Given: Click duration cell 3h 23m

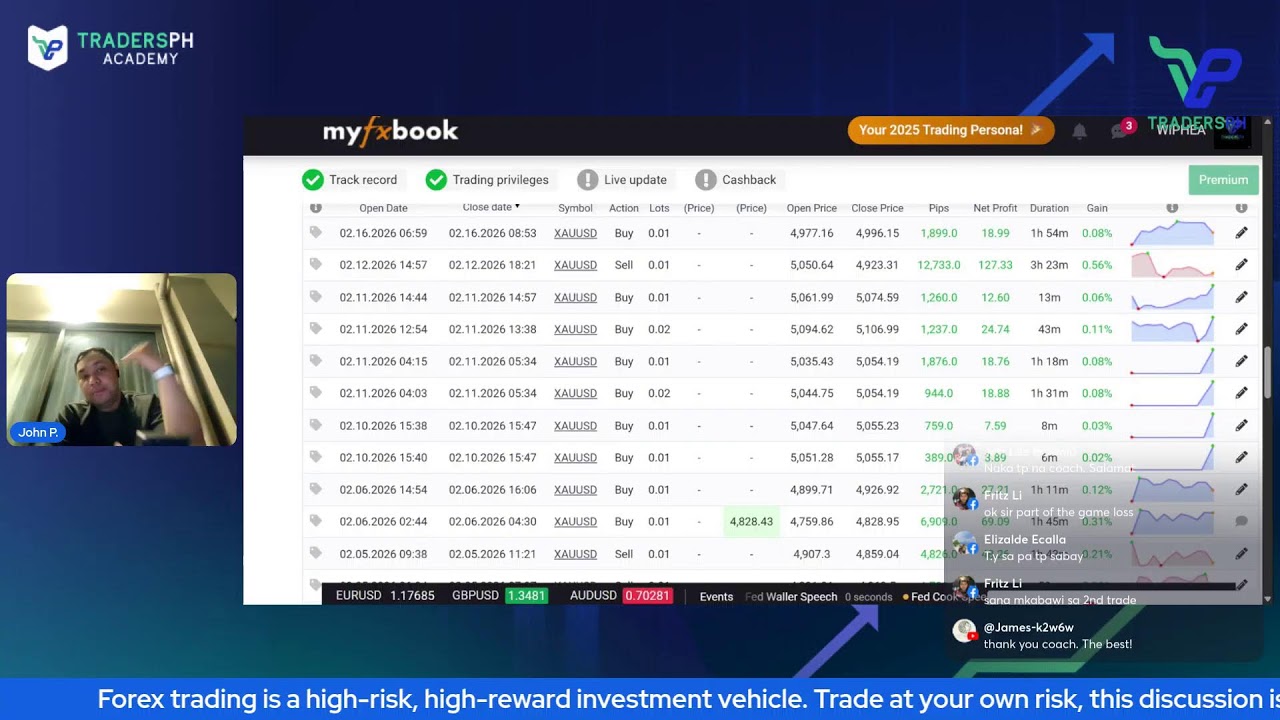Looking at the screenshot, I should (x=1049, y=265).
